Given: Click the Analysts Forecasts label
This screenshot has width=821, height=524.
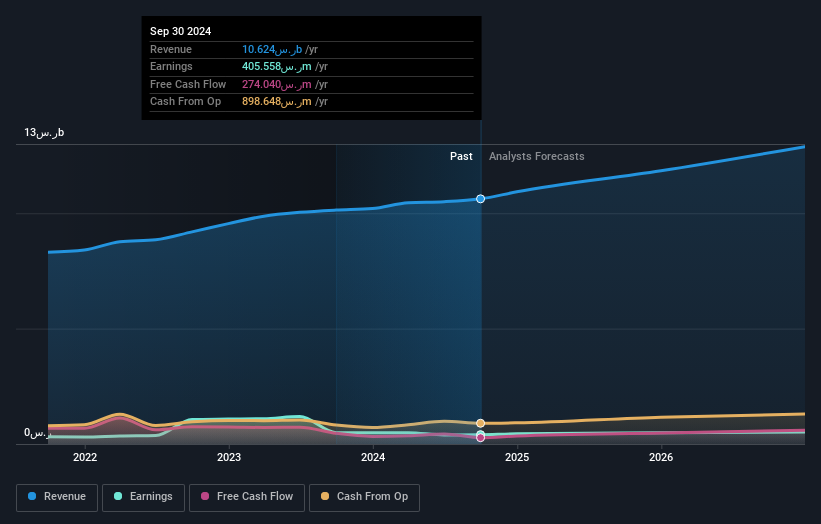Looking at the screenshot, I should (537, 157).
